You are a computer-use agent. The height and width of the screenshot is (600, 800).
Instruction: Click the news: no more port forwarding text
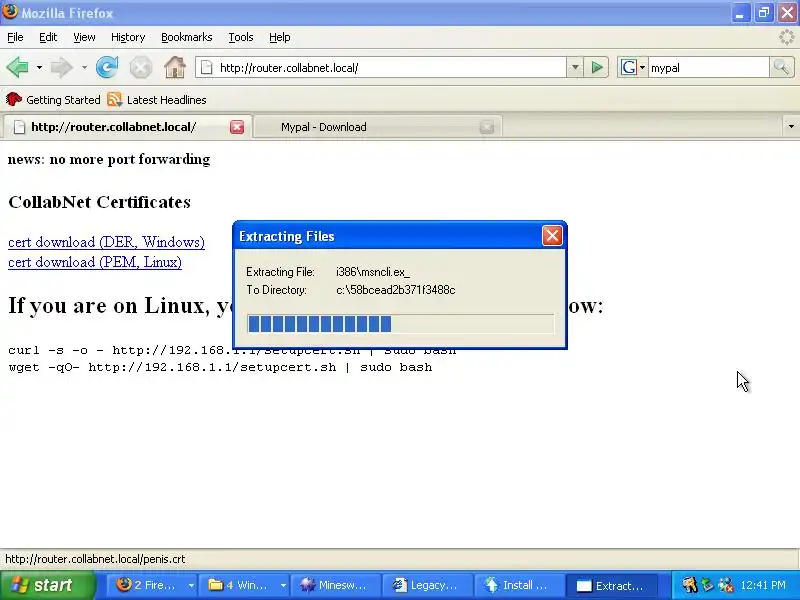[109, 159]
